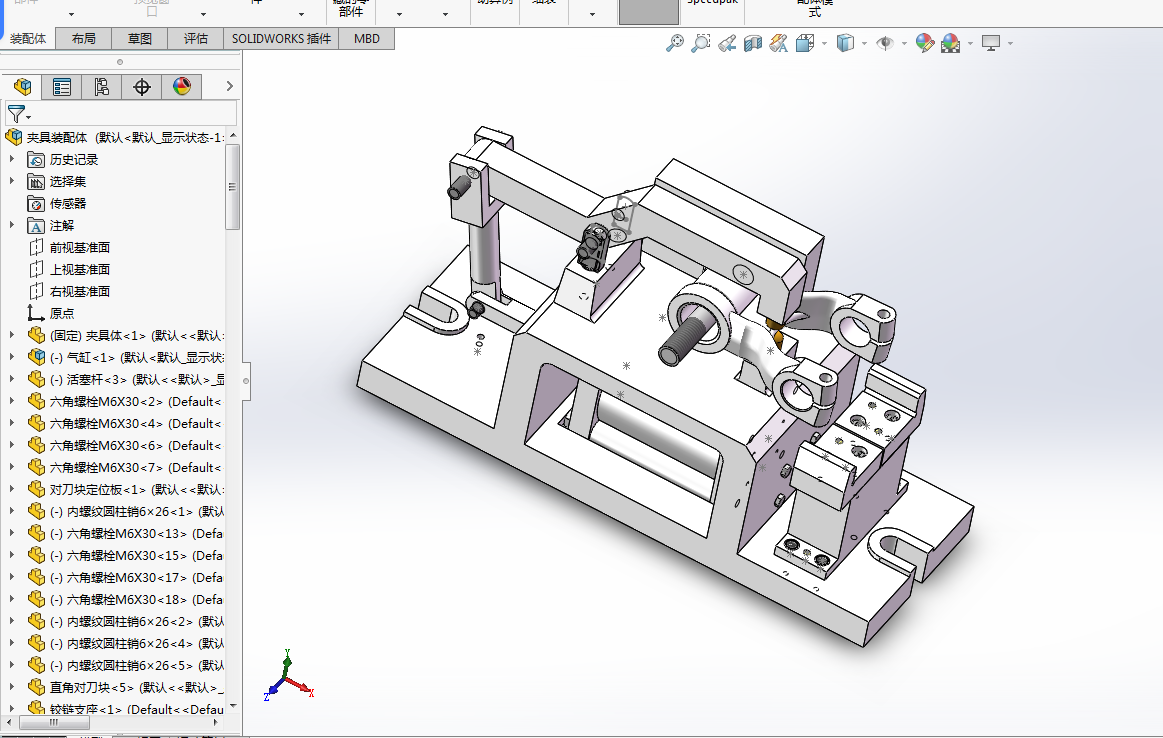Click the tree horizontal scrollbar thumb
Viewport: 1163px width, 738px height.
pos(53,722)
